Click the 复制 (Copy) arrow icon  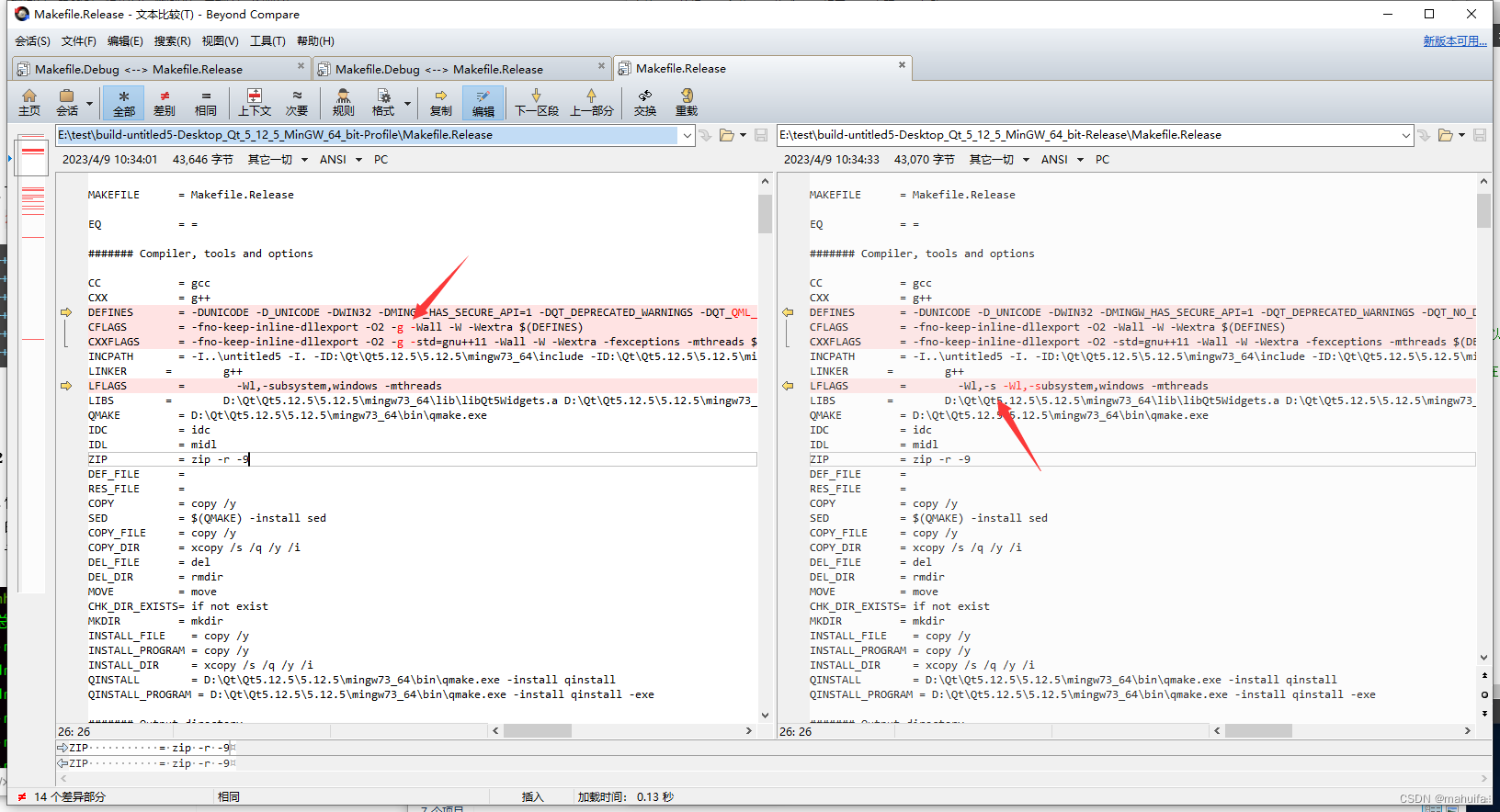(441, 102)
